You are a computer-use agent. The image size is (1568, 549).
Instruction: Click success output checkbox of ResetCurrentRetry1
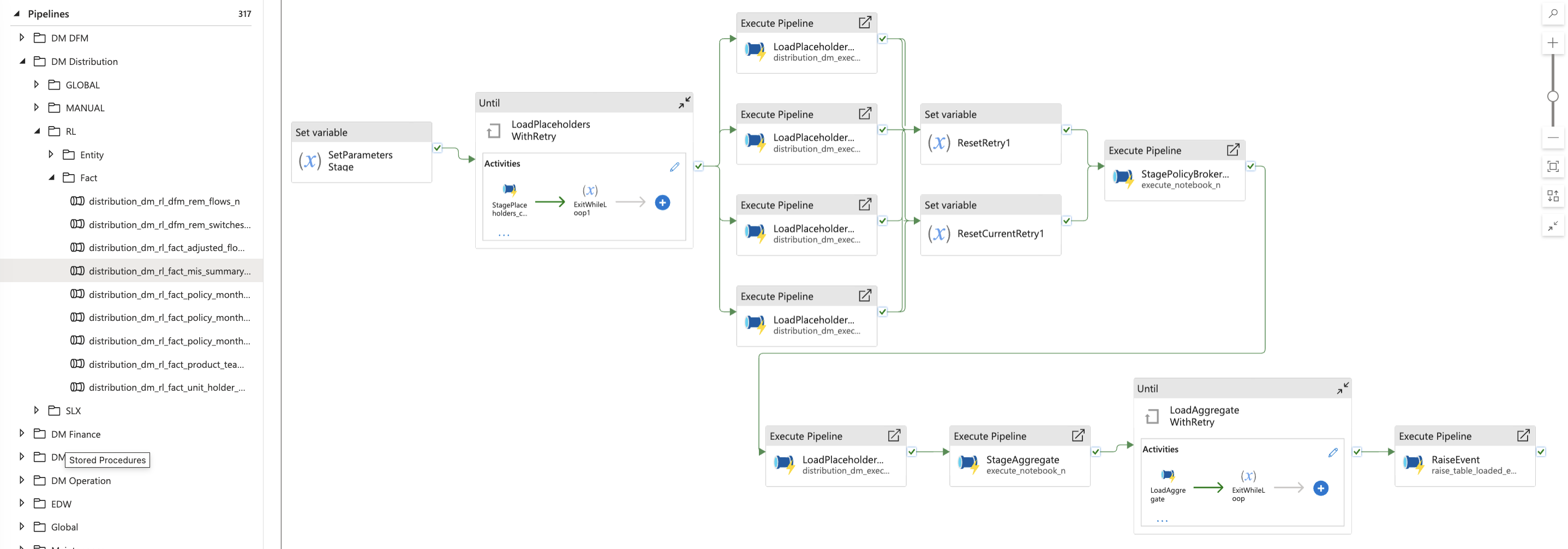coord(1067,221)
